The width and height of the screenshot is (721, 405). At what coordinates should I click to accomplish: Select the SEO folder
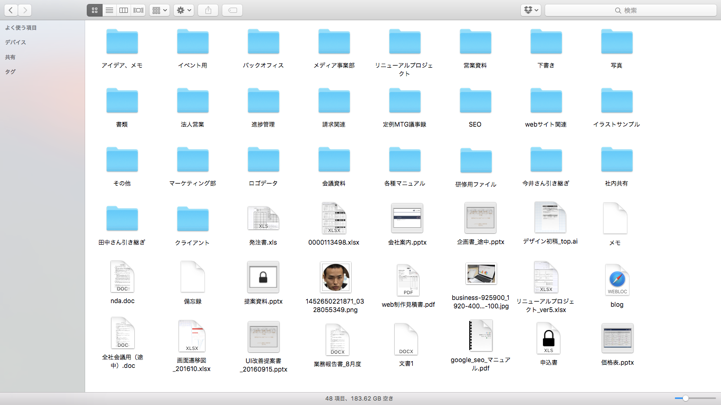(x=475, y=101)
